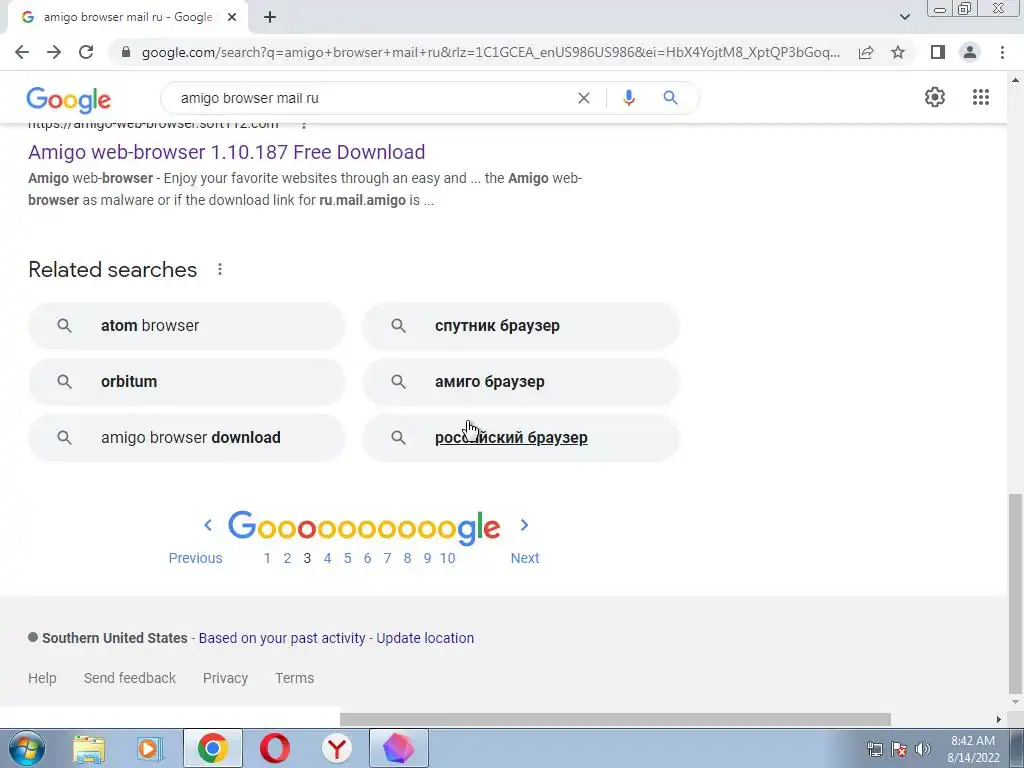Click the horizontal scrollbar thumb
Viewport: 1024px width, 768px height.
(615, 719)
